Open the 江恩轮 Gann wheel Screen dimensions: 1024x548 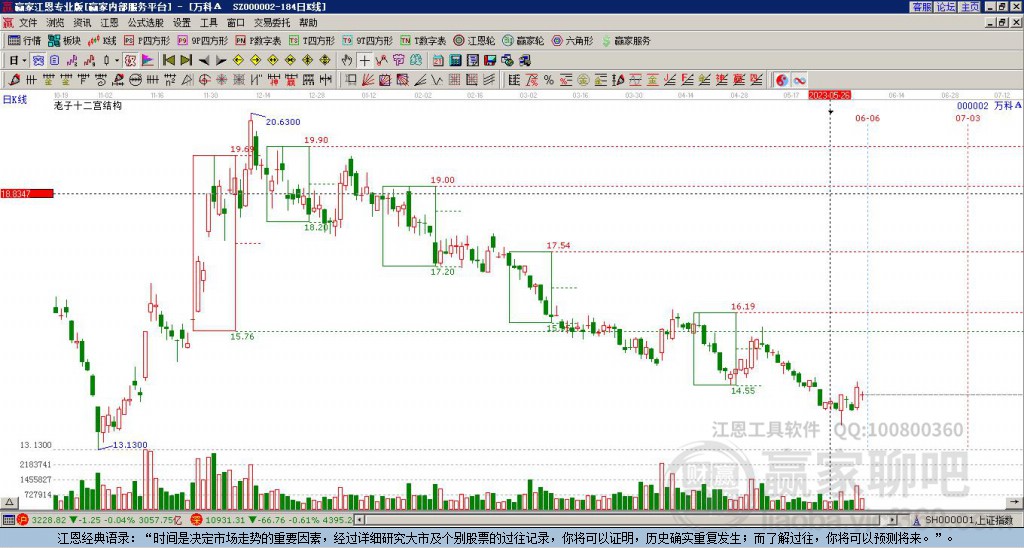pyautogui.click(x=475, y=40)
